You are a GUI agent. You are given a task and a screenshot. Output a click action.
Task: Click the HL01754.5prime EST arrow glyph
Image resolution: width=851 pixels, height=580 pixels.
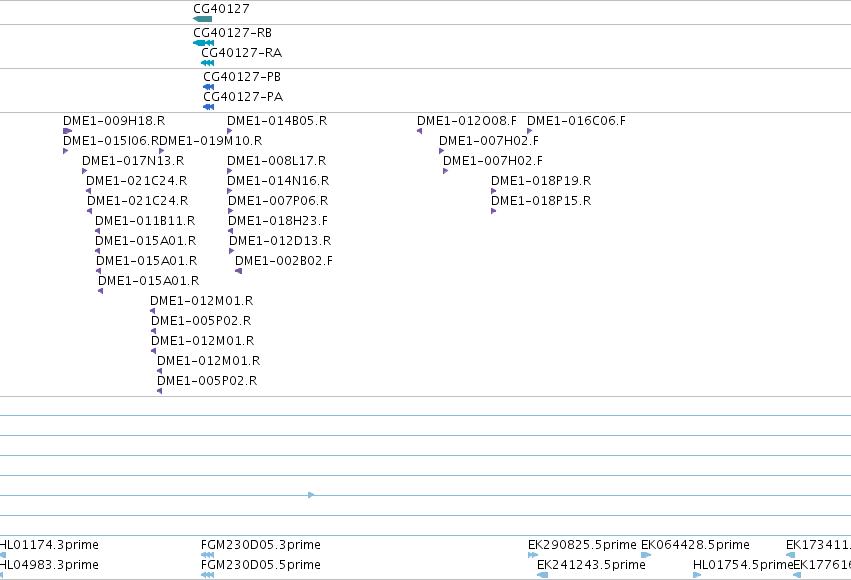point(697,575)
